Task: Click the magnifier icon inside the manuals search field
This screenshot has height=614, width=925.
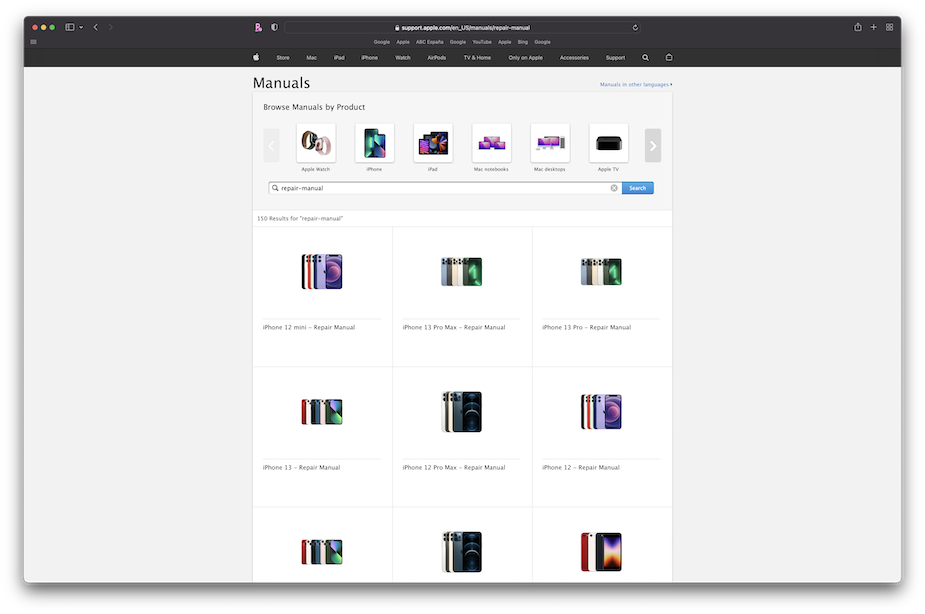Action: (x=275, y=188)
